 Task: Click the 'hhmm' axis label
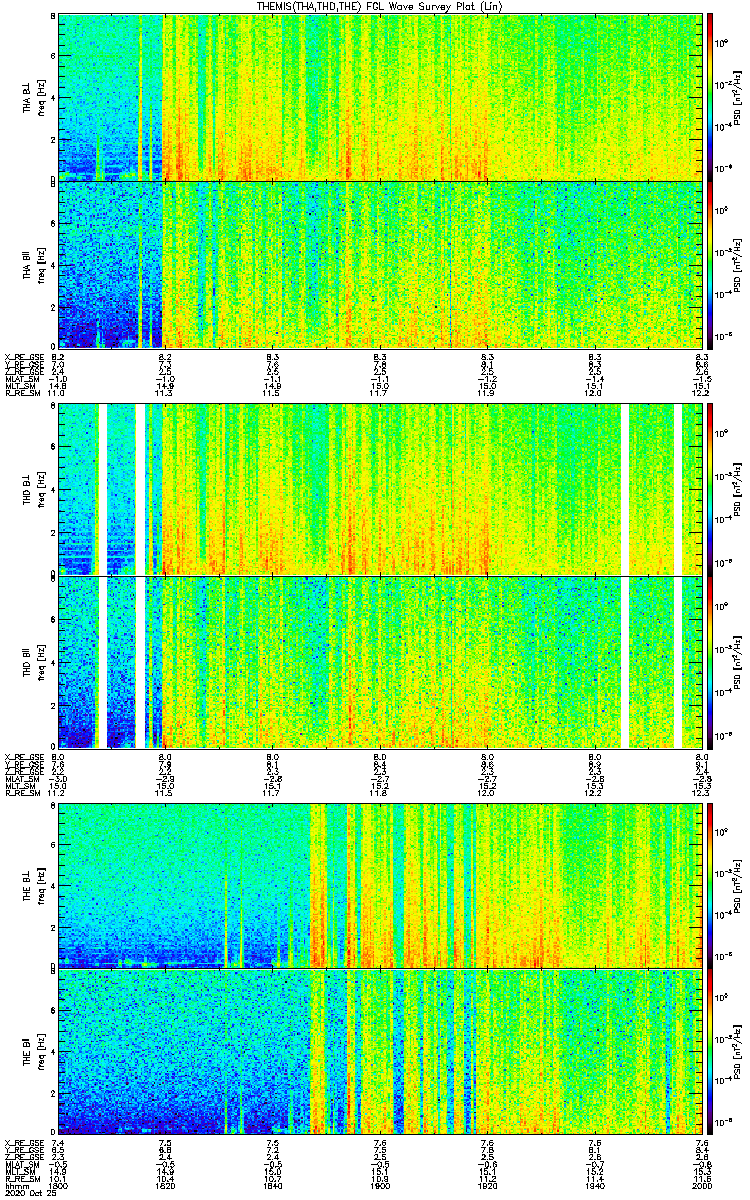15,1186
